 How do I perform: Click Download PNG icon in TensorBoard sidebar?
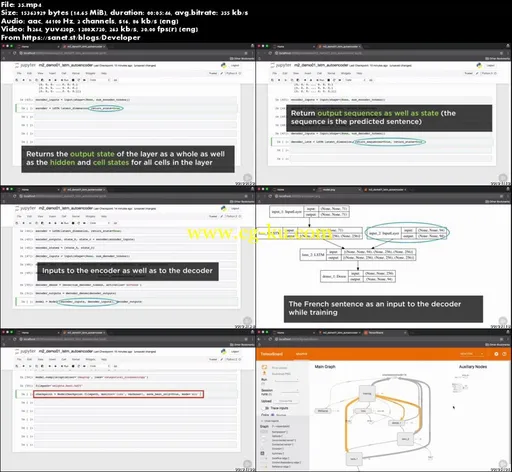coord(264,374)
